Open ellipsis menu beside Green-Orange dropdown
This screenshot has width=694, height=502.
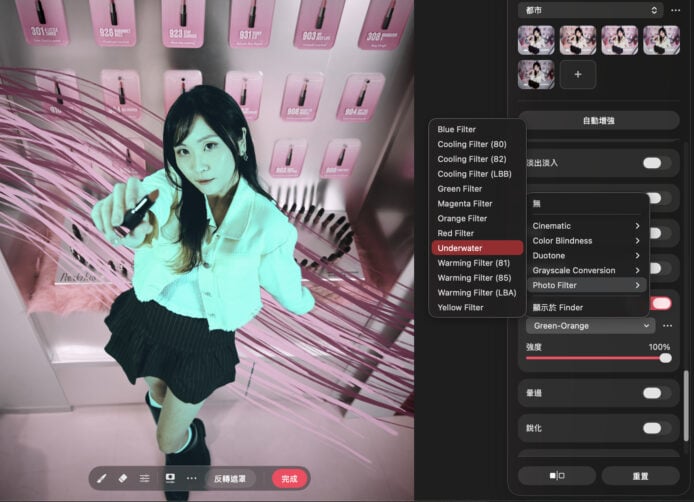click(x=667, y=325)
